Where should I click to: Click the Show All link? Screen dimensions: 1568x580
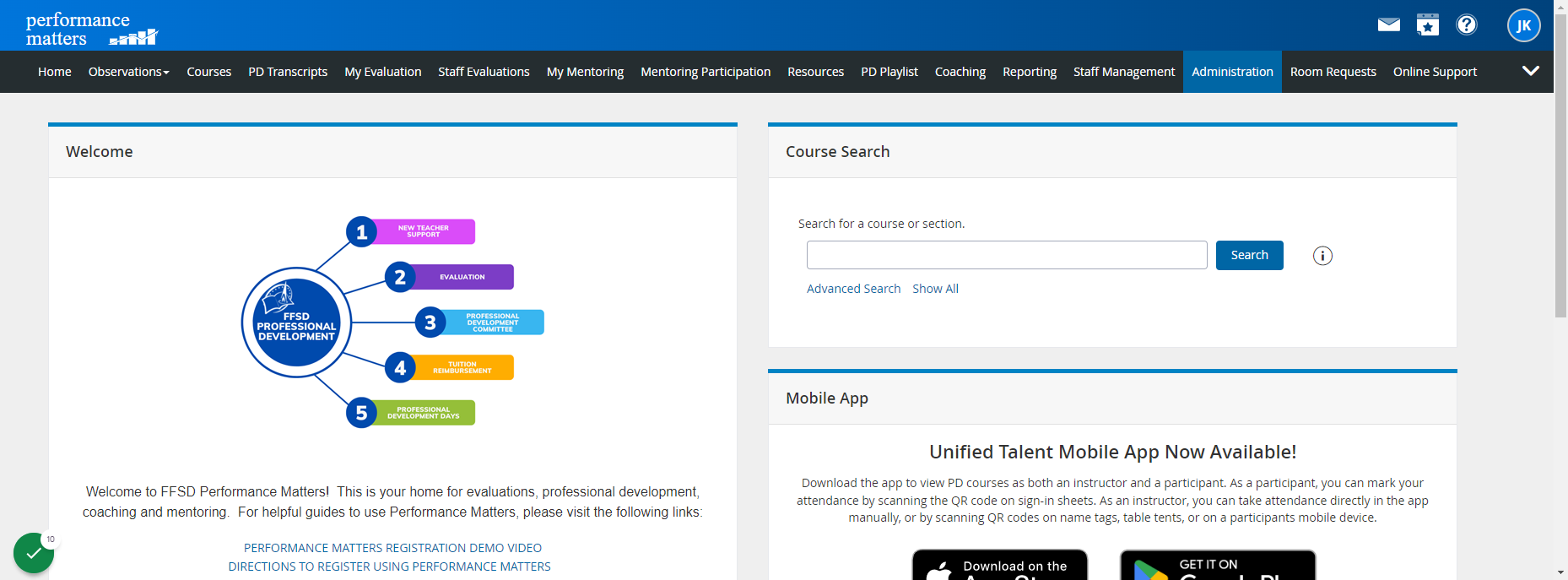pos(935,289)
